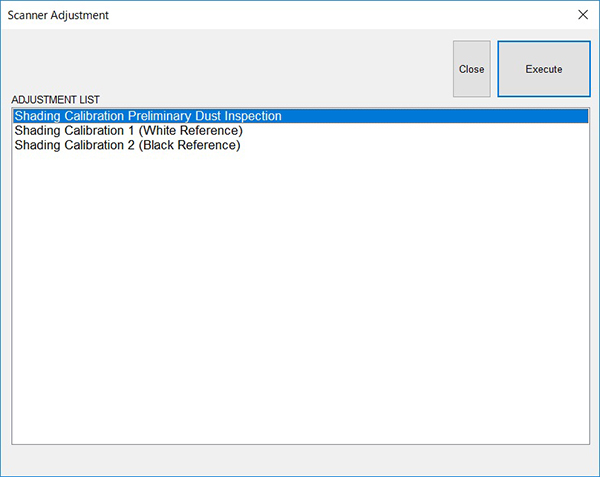This screenshot has width=600, height=477.
Task: Select Shading Calibration Preliminary Dust Inspection
Action: [x=300, y=116]
